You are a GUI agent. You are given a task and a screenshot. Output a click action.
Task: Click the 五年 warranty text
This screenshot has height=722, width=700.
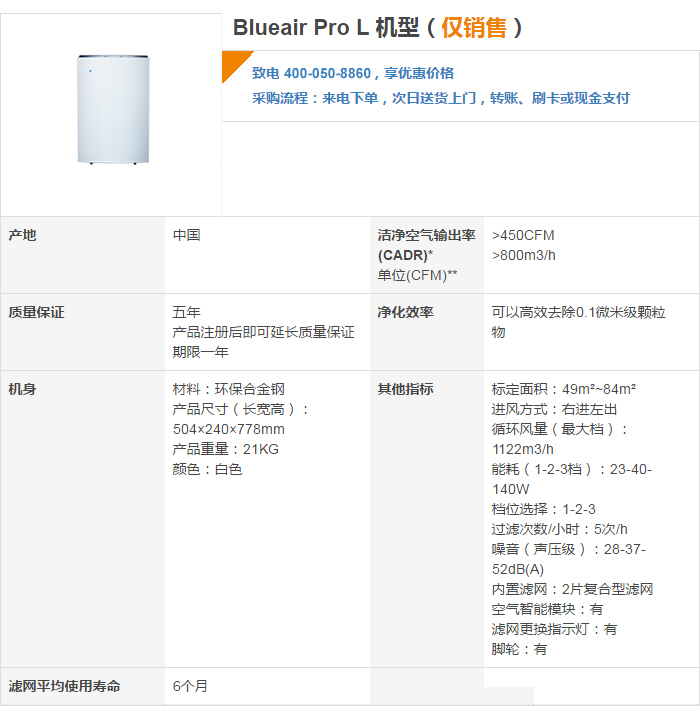tap(187, 312)
